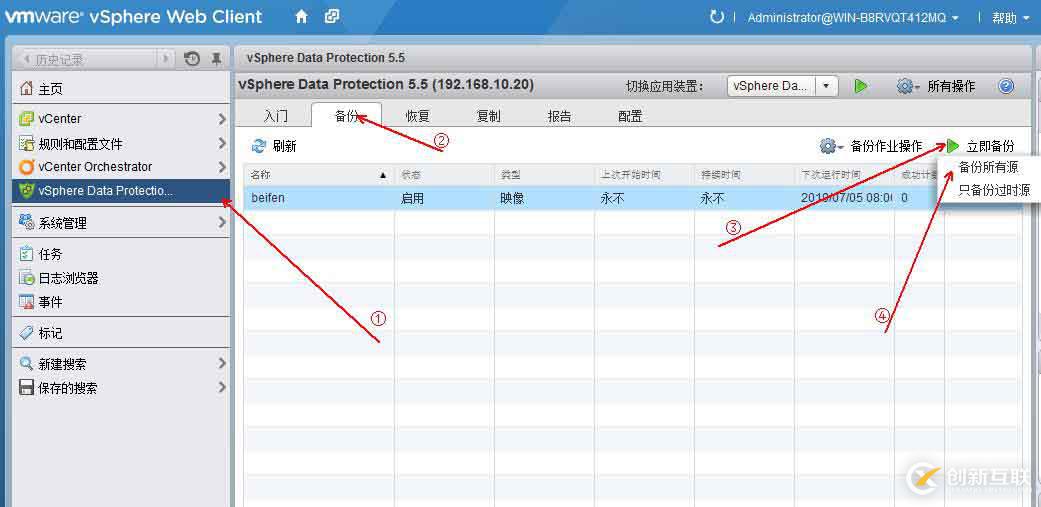Open the blue help question mark icon
Image resolution: width=1041 pixels, height=507 pixels.
pos(1006,86)
